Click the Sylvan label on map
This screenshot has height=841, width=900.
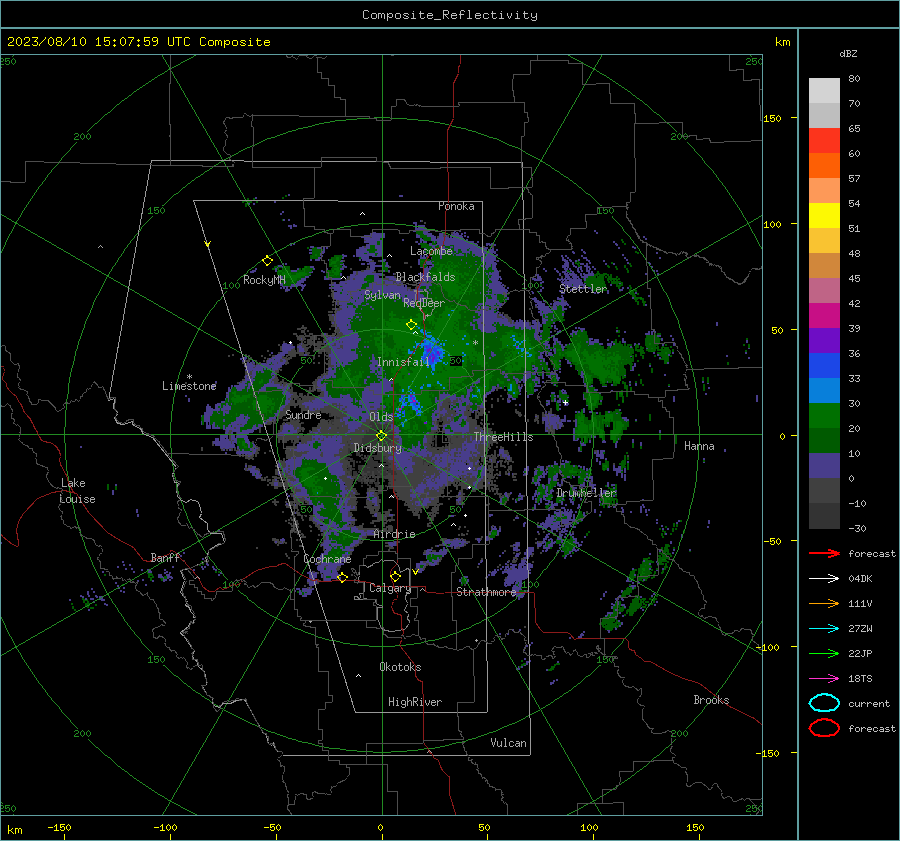[x=382, y=295]
